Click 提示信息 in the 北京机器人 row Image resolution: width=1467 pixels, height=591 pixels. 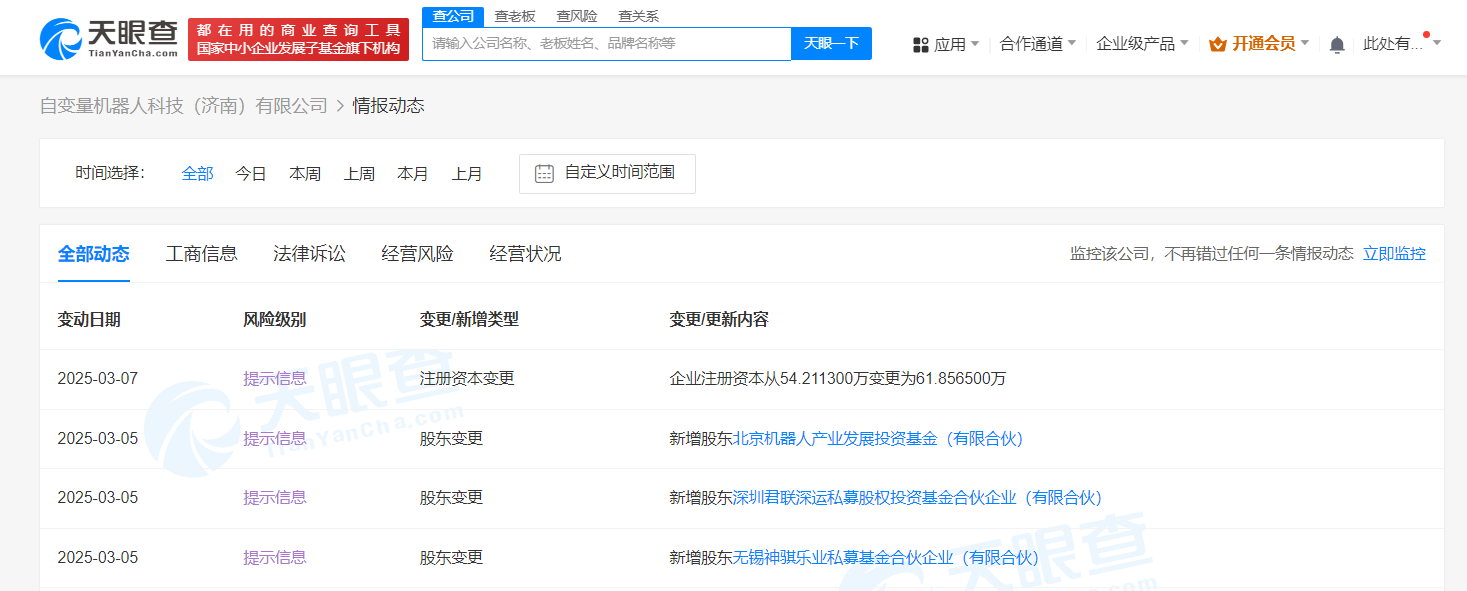click(x=275, y=438)
